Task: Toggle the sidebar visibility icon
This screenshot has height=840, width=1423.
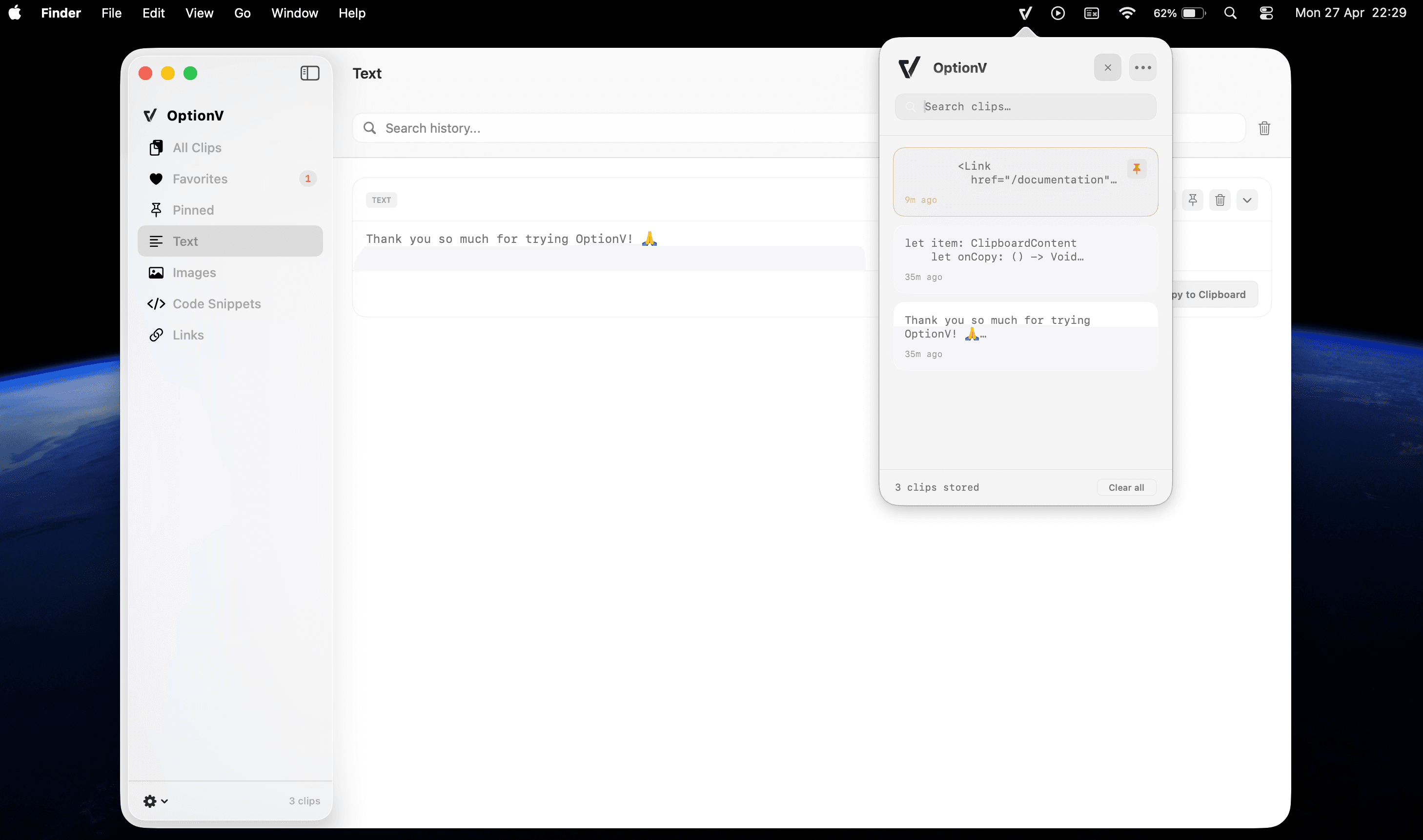Action: pos(310,73)
